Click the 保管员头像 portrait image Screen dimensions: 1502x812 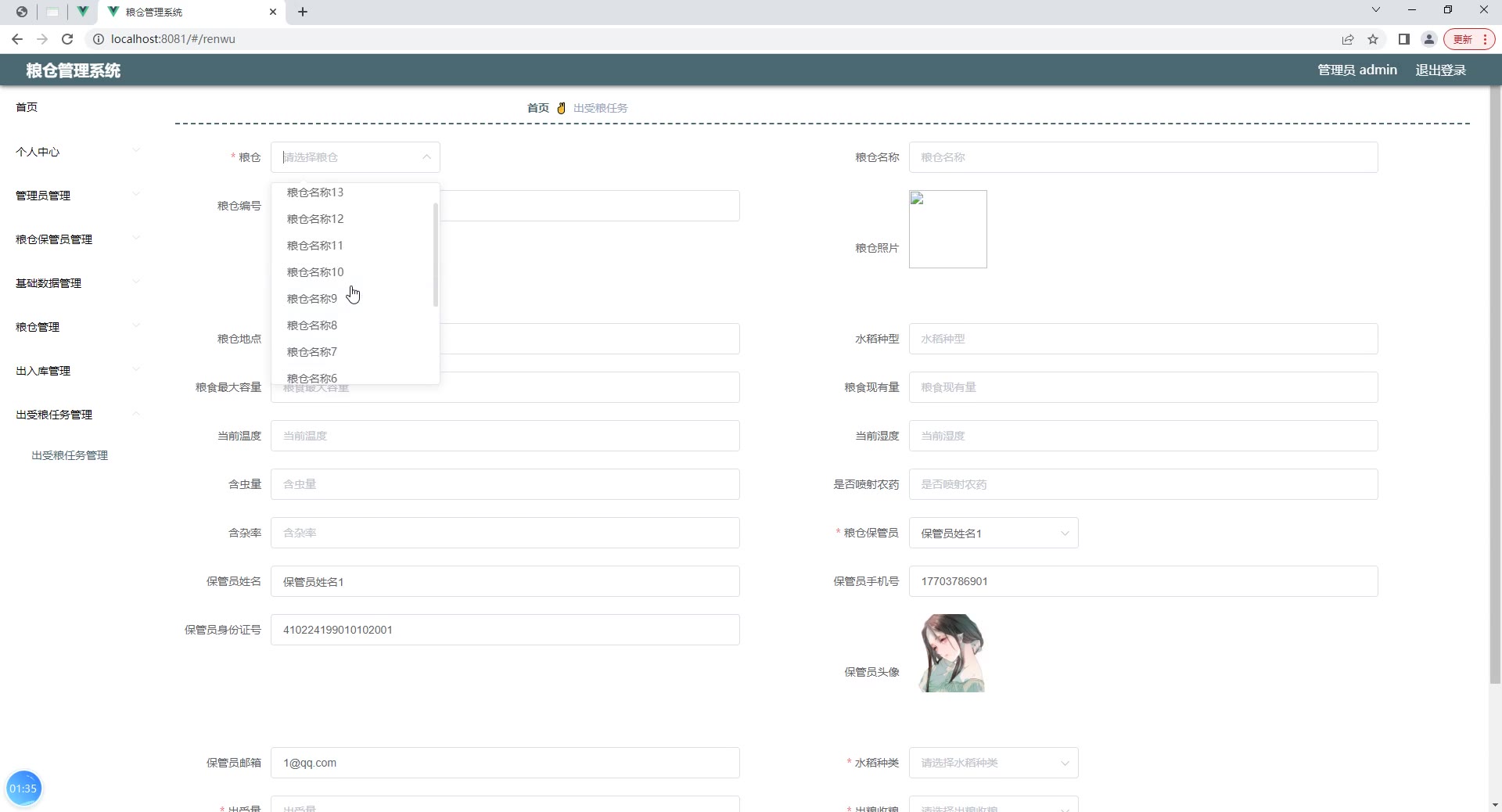pos(952,653)
